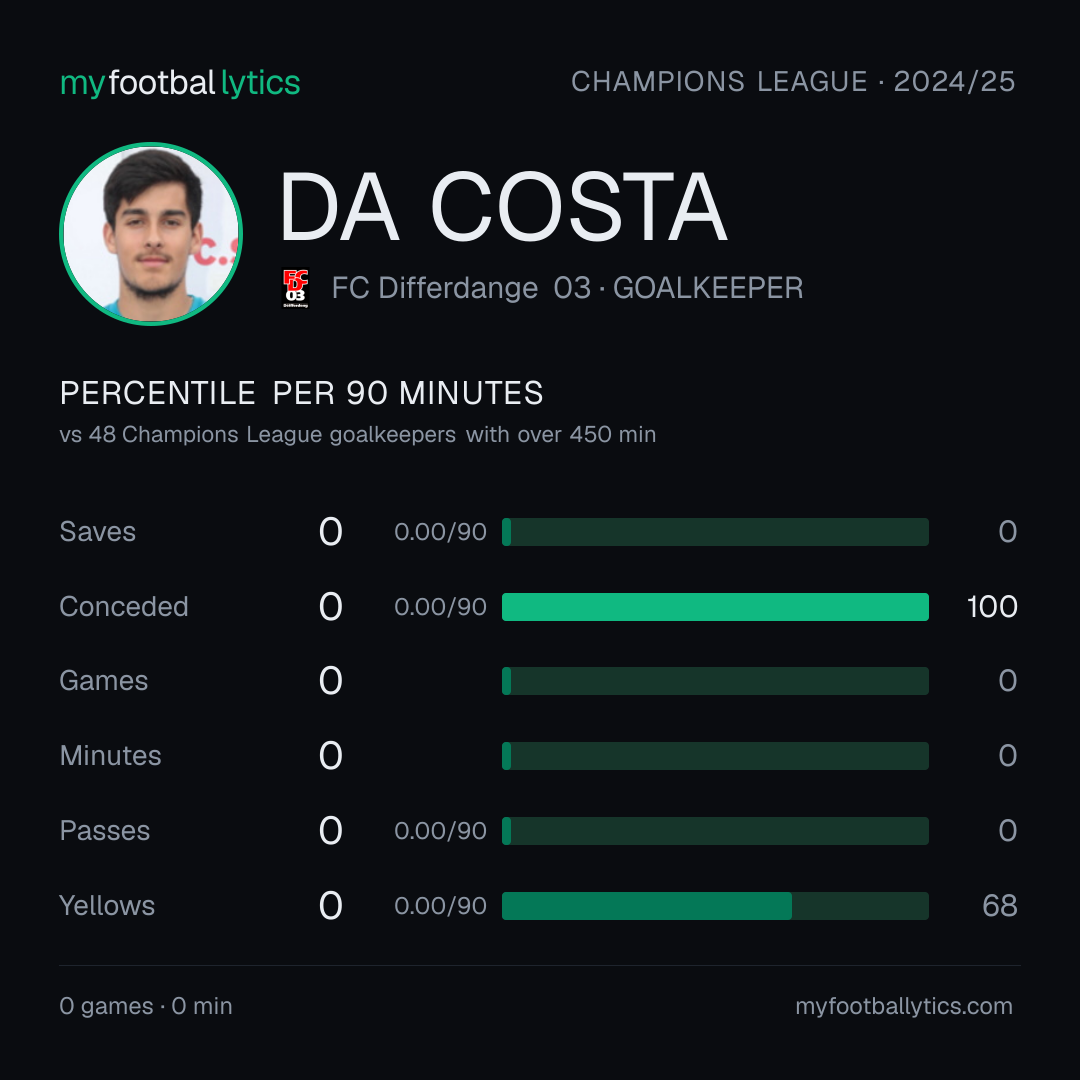Click the Minutes percentile bar
The image size is (1080, 1080).
point(715,756)
